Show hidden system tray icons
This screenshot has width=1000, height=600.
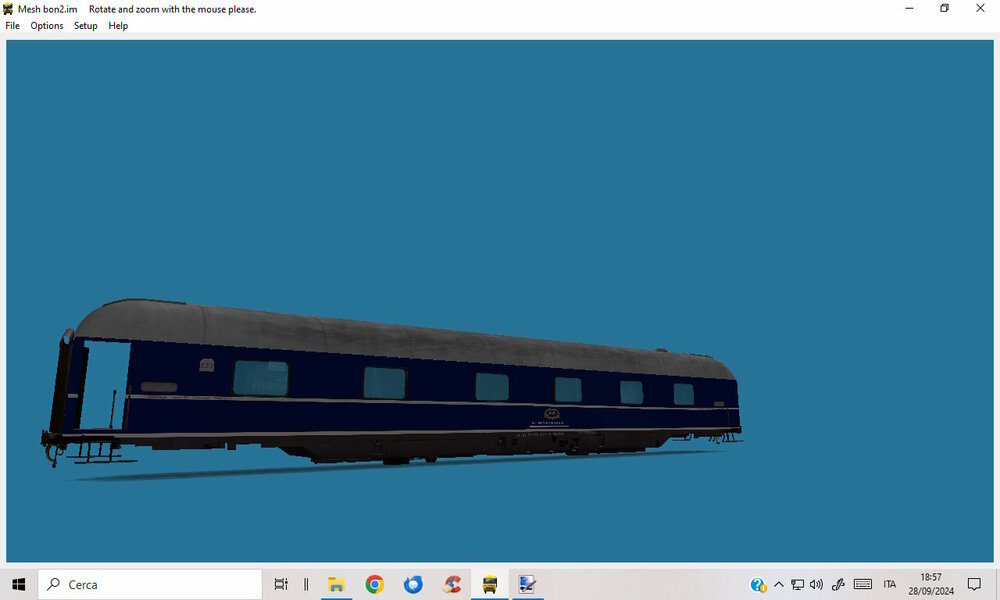[779, 584]
